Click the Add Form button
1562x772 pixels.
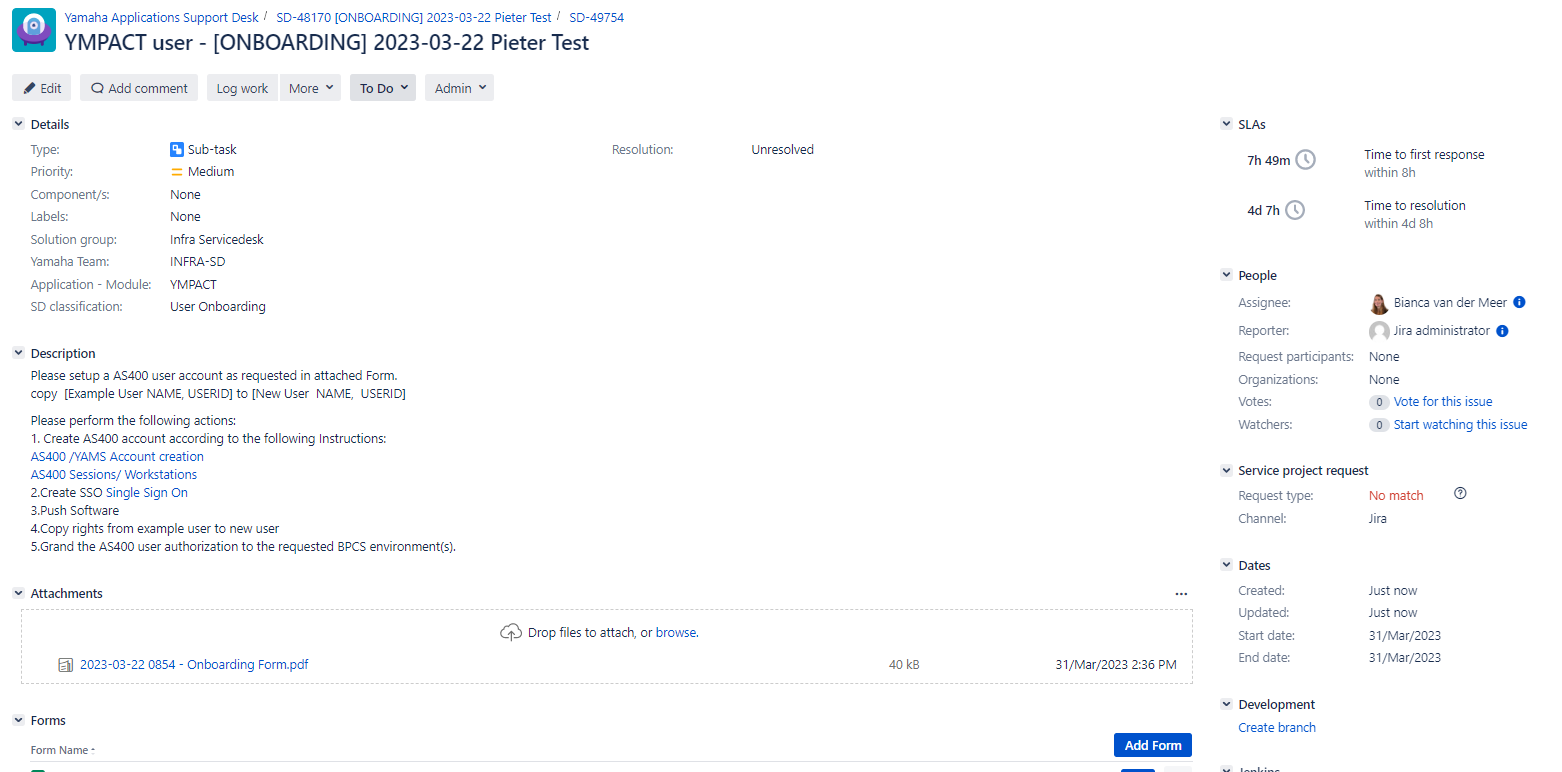click(x=1153, y=745)
